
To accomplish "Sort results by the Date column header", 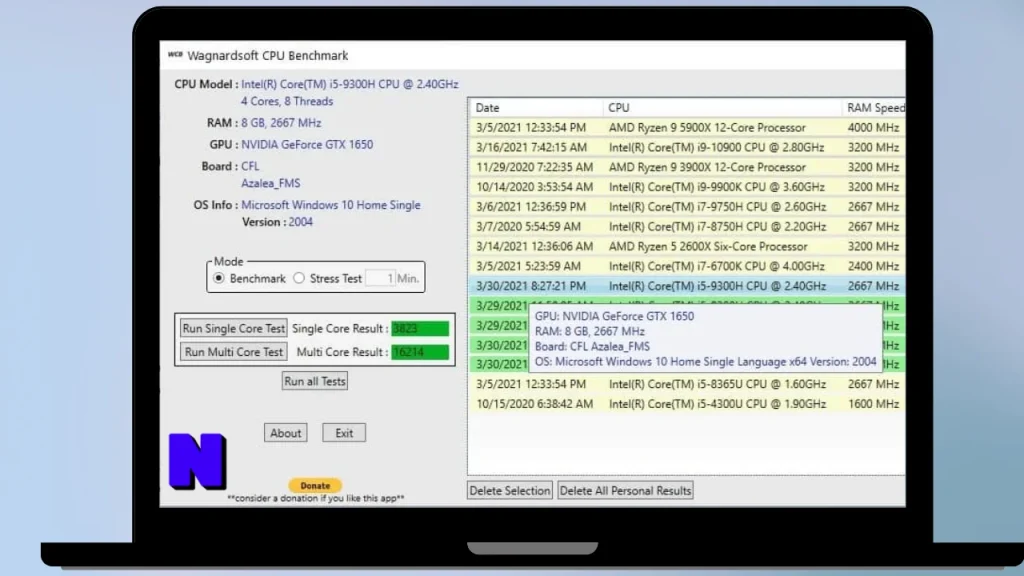I will point(536,108).
